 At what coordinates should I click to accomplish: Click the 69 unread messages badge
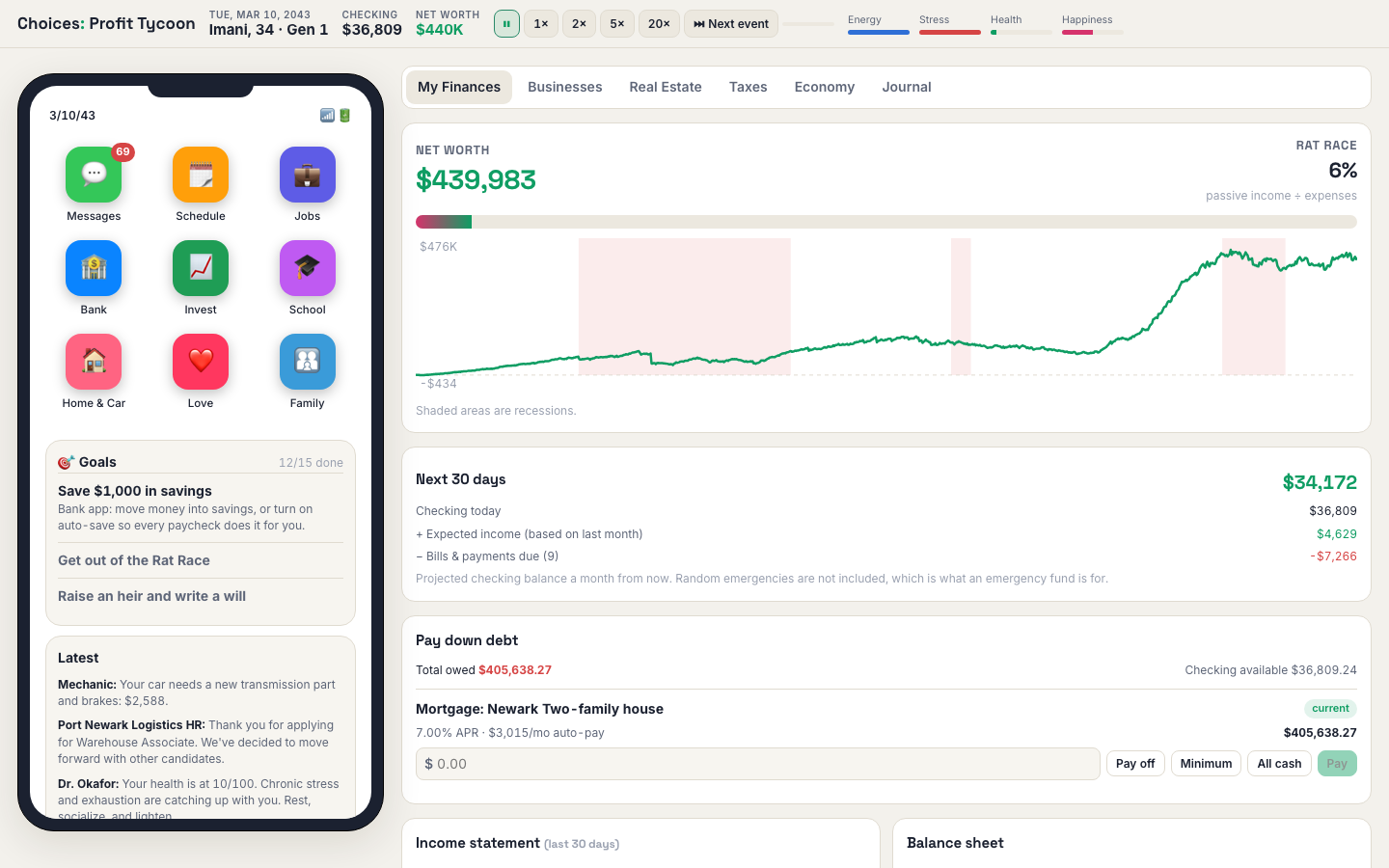[123, 151]
